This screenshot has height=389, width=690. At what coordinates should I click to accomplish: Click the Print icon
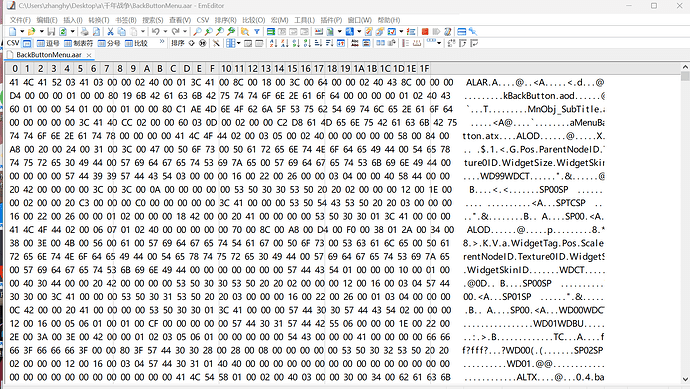pos(84,32)
